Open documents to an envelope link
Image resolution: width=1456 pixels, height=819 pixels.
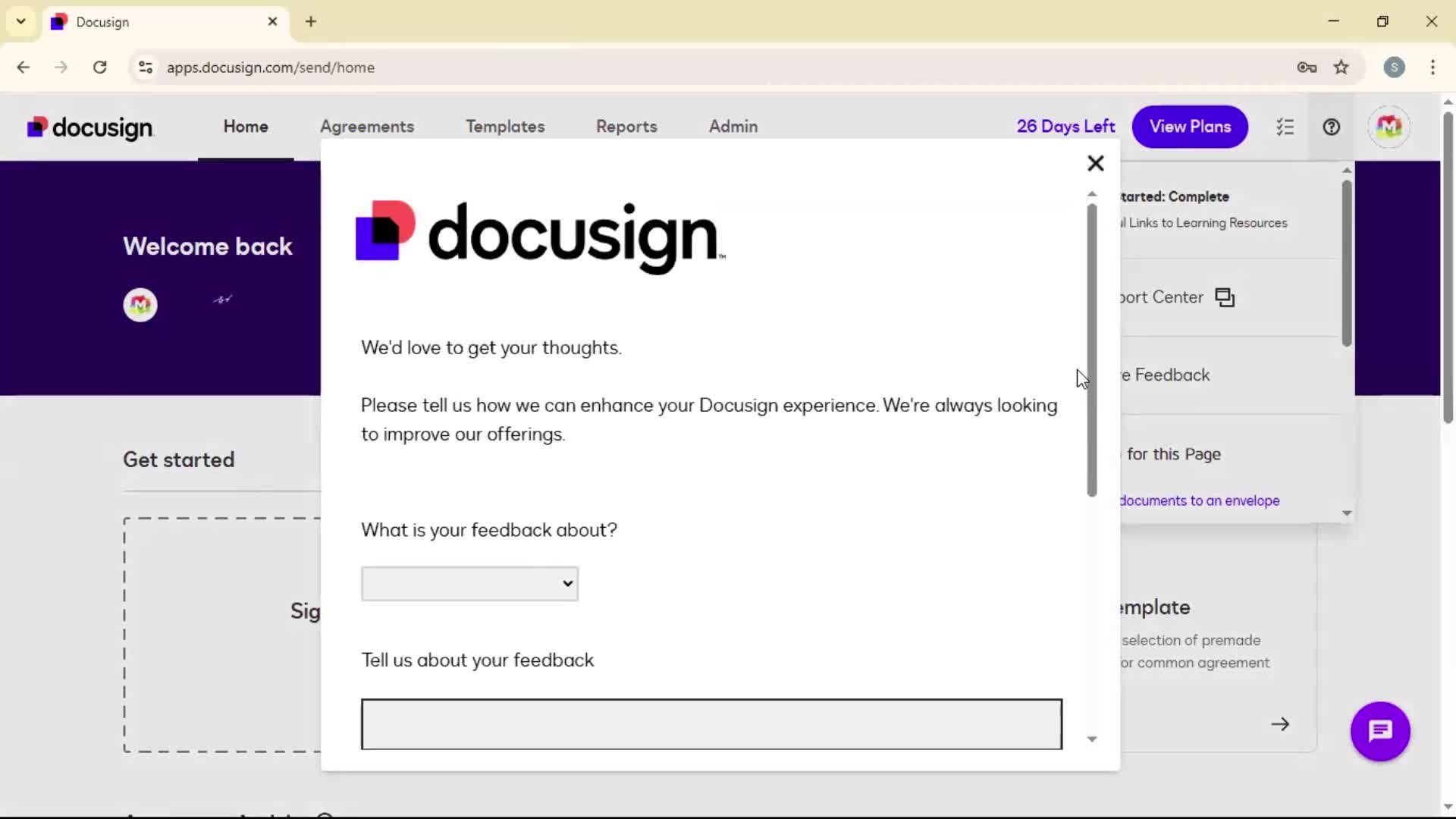(x=1199, y=500)
